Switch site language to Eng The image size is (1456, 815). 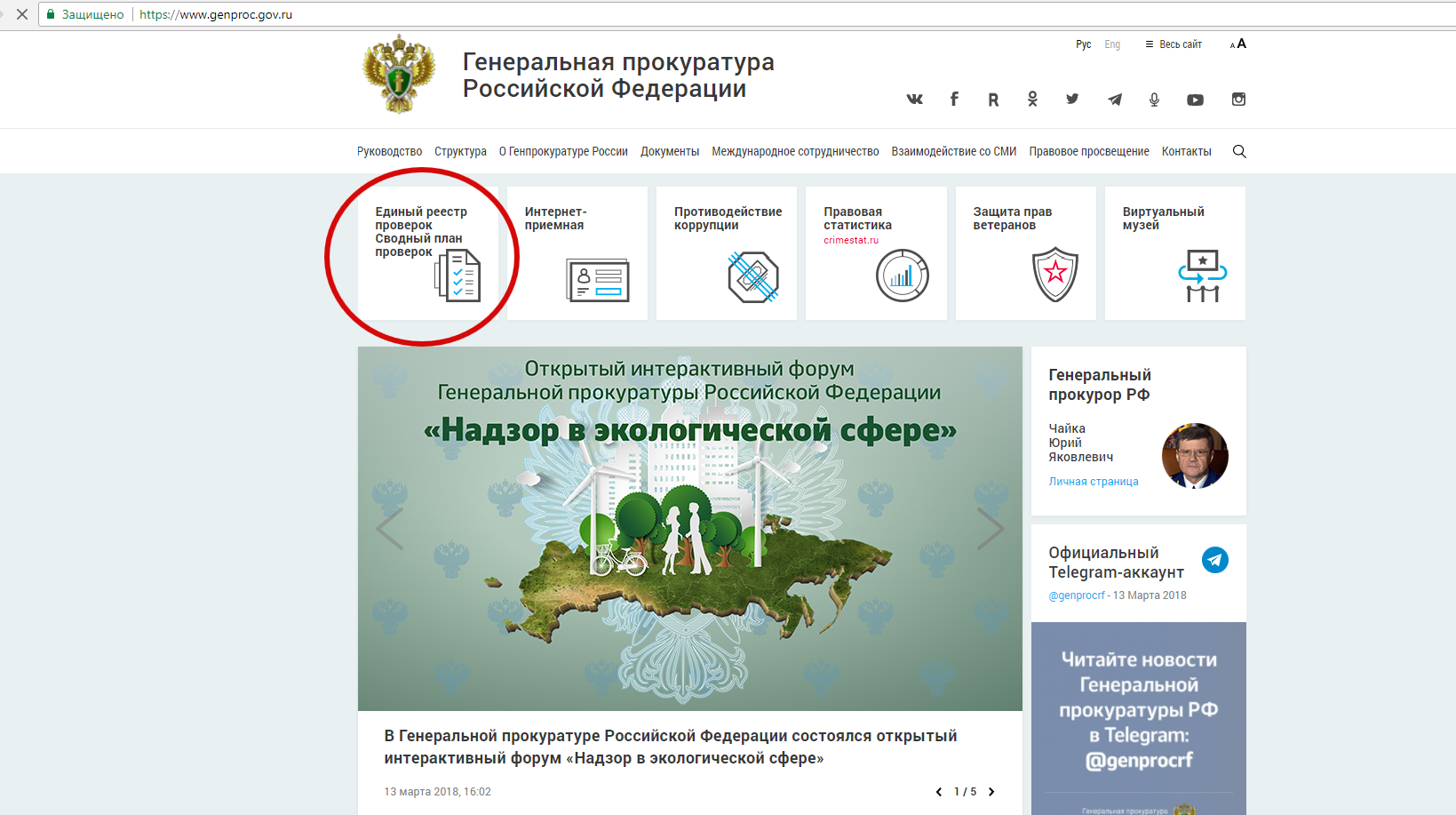point(1112,44)
